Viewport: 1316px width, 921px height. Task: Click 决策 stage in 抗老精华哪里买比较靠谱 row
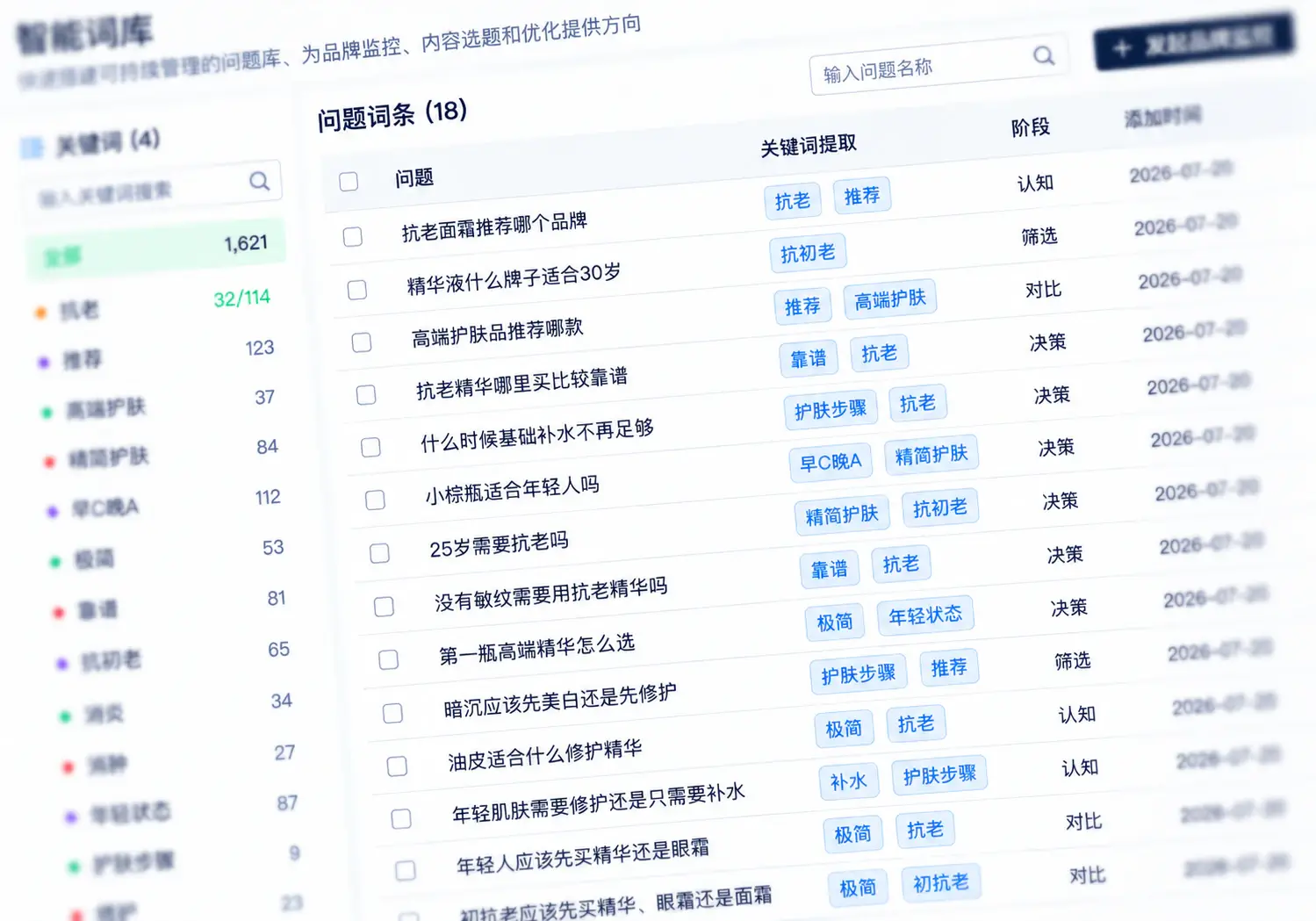[1048, 342]
